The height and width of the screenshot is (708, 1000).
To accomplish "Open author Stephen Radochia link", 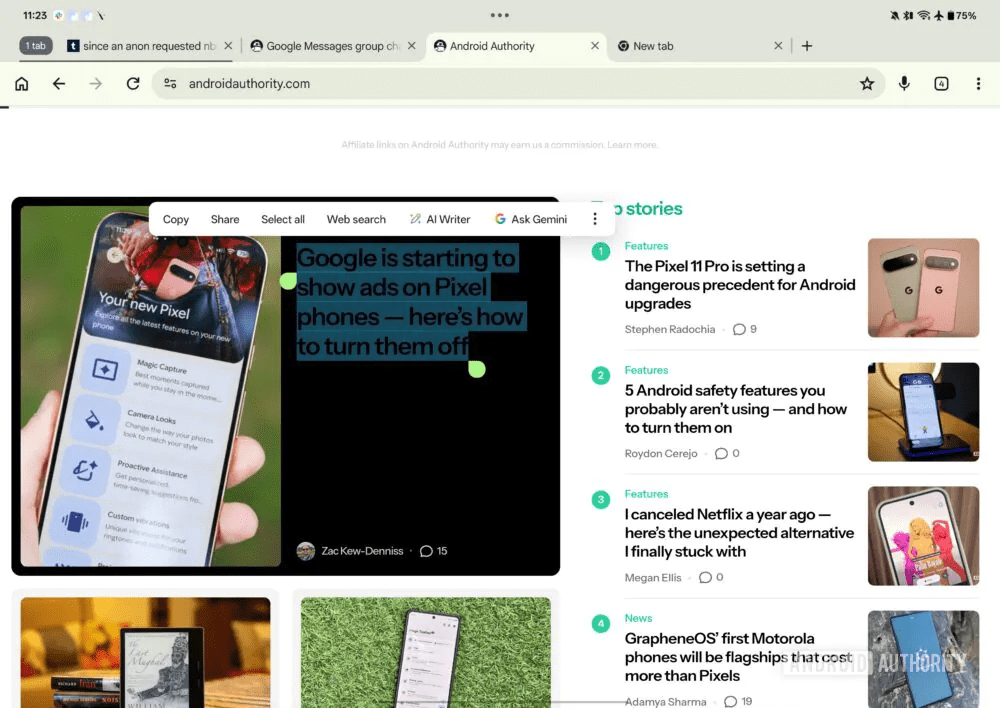I will (x=670, y=329).
